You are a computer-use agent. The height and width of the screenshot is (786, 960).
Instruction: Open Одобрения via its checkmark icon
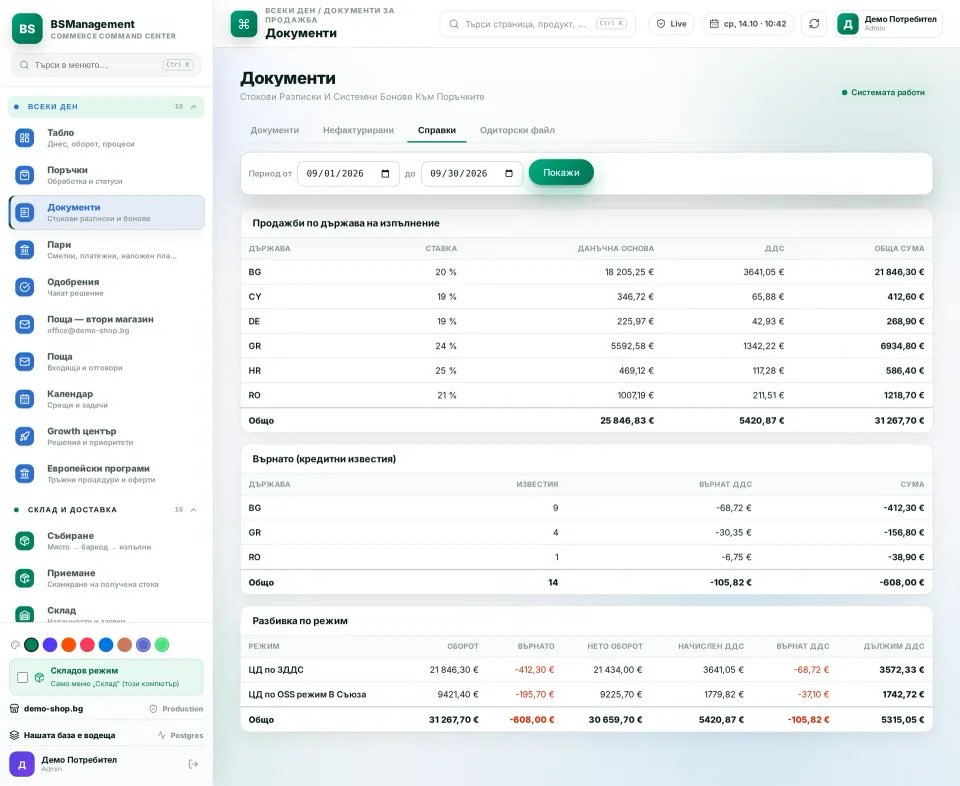pyautogui.click(x=24, y=287)
